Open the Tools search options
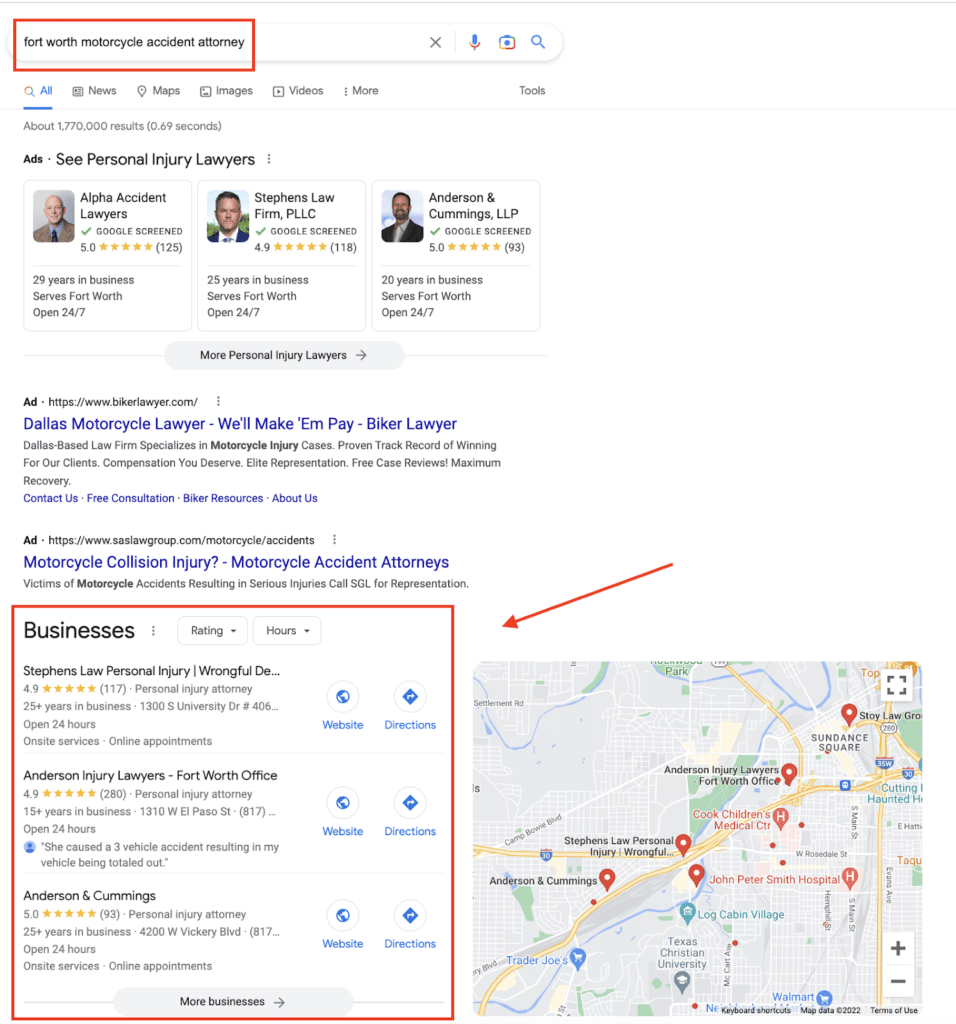This screenshot has height=1024, width=956. [x=532, y=91]
